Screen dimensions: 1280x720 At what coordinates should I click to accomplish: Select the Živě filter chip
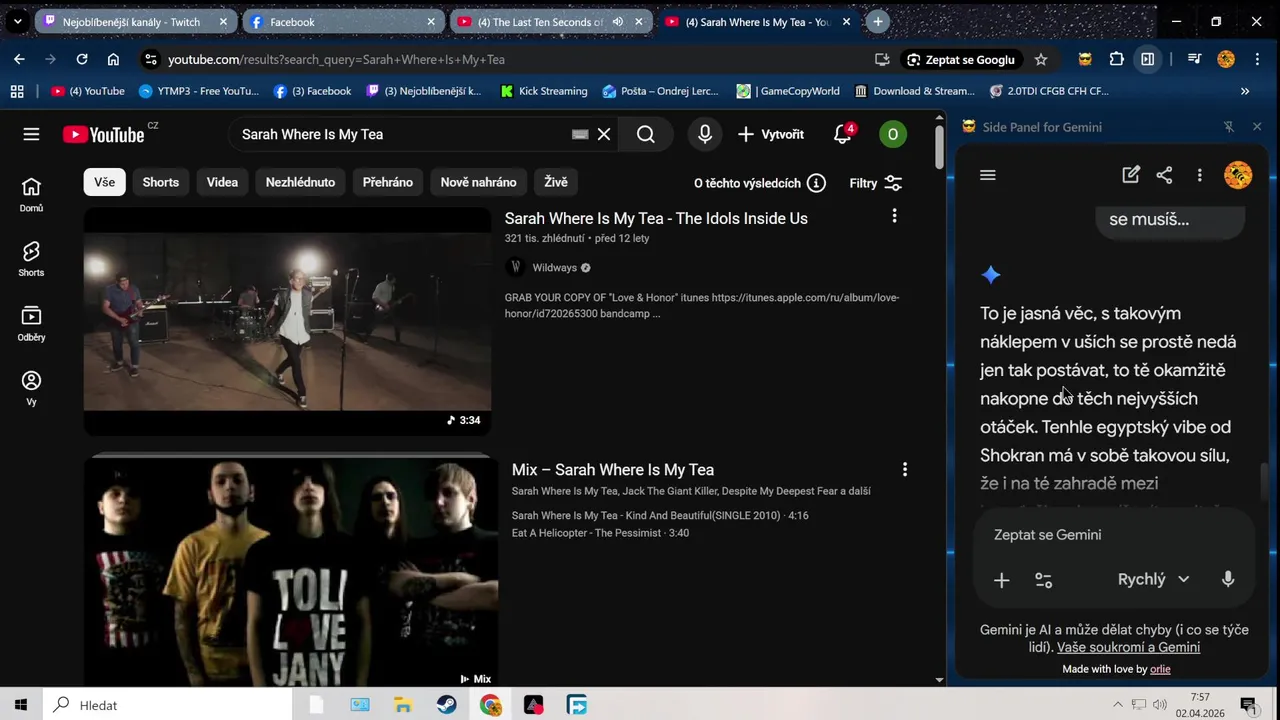pos(556,182)
